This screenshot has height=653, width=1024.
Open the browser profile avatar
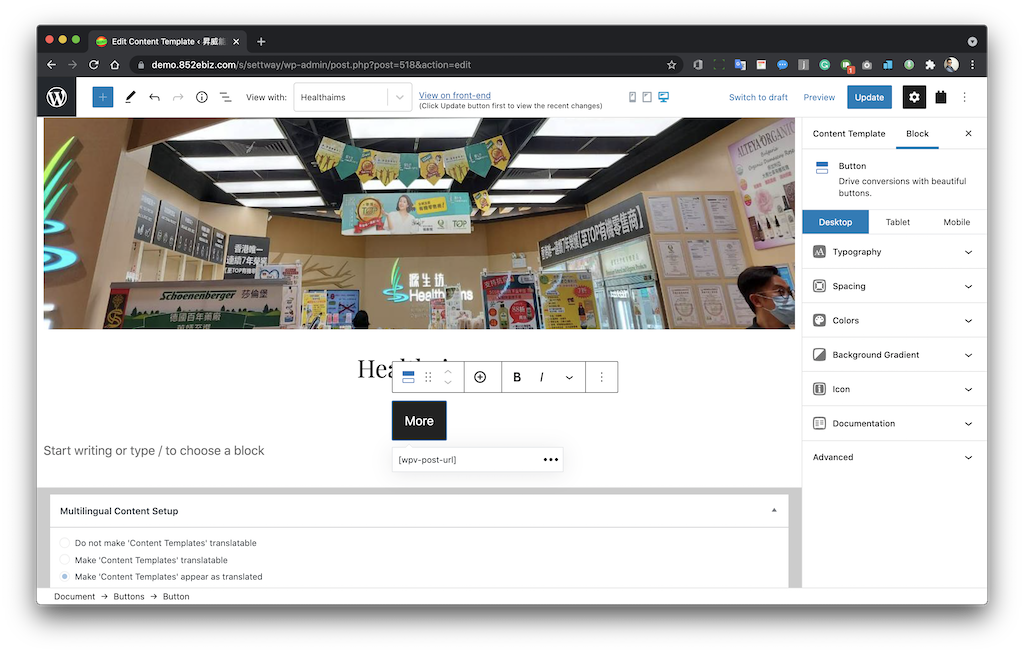click(x=952, y=65)
